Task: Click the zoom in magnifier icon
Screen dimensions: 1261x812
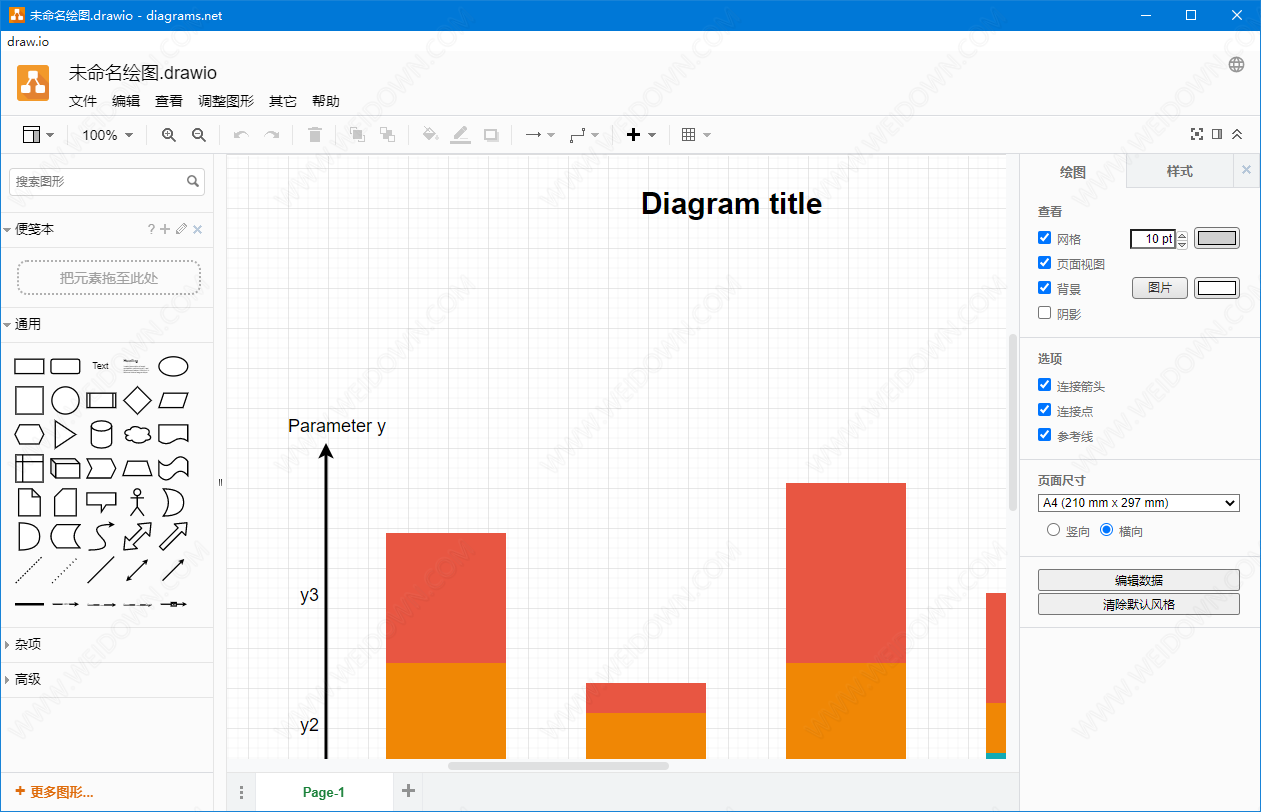Action: pyautogui.click(x=169, y=135)
